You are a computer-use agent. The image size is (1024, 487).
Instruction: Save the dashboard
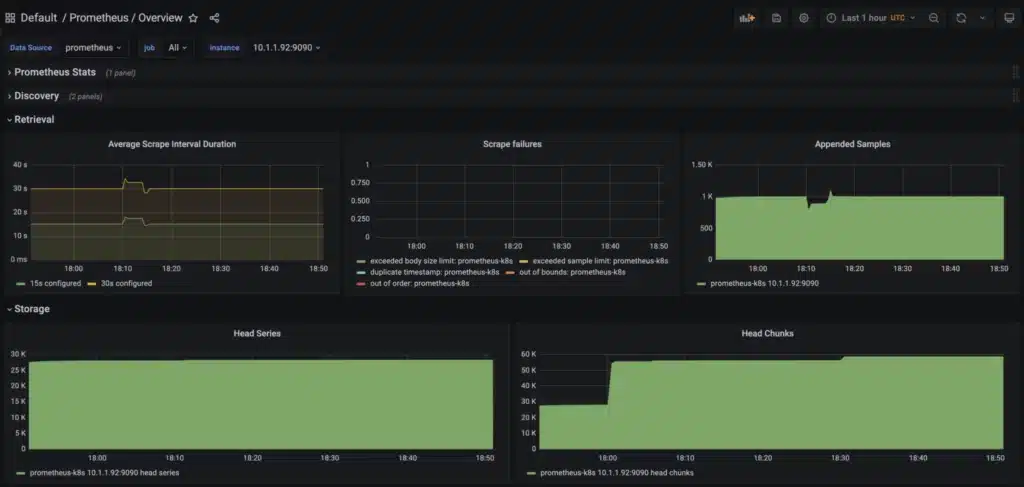tap(776, 18)
